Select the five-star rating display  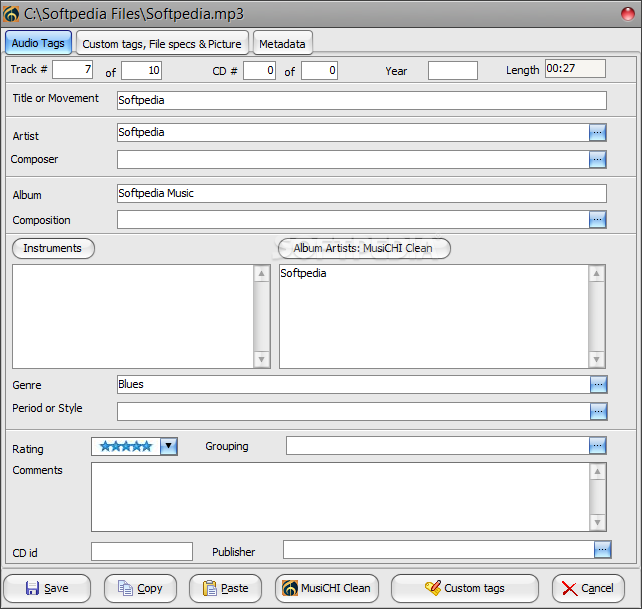126,446
